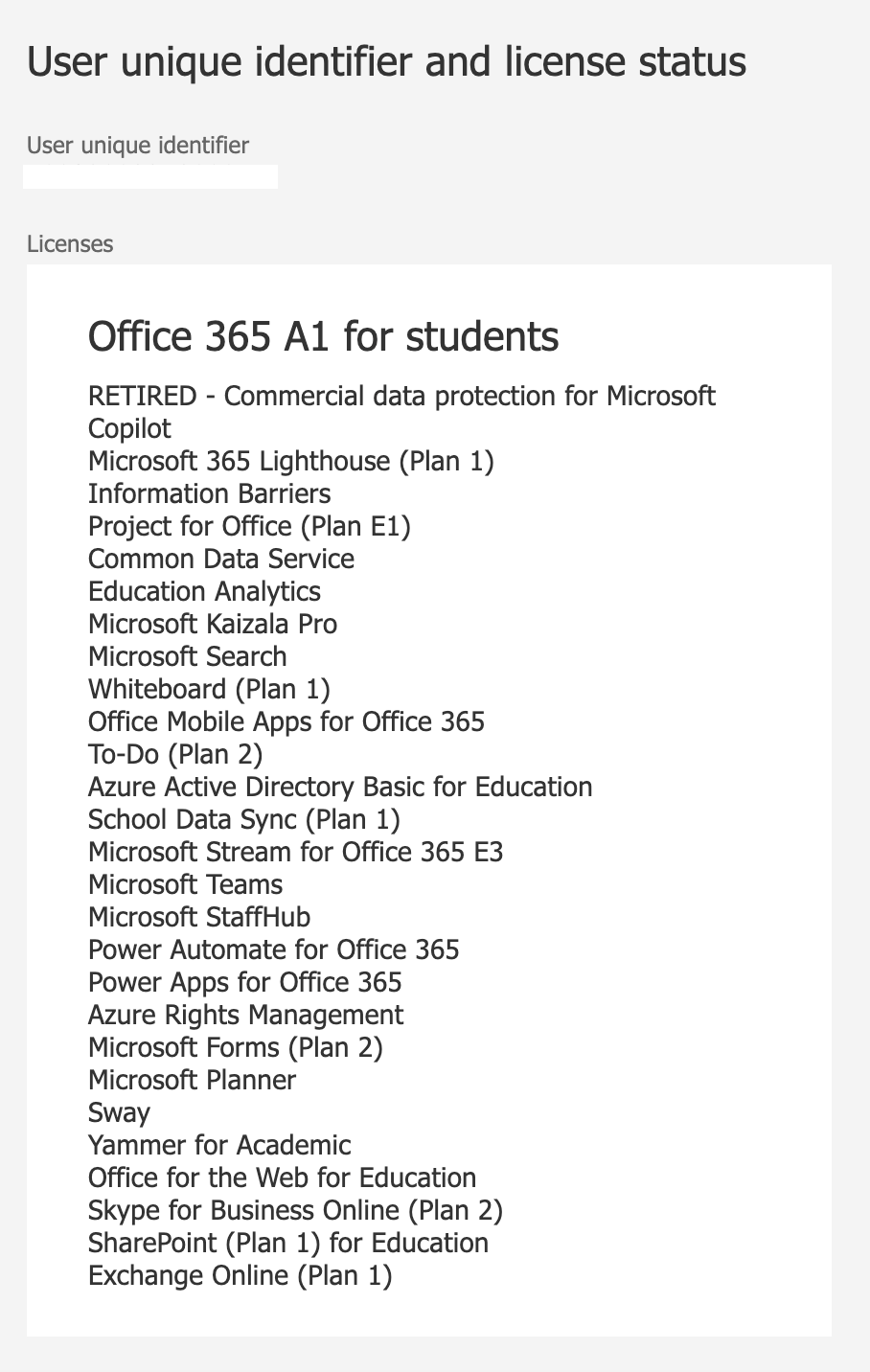Select Information Barriers license item
This screenshot has width=870, height=1372.
pos(210,494)
